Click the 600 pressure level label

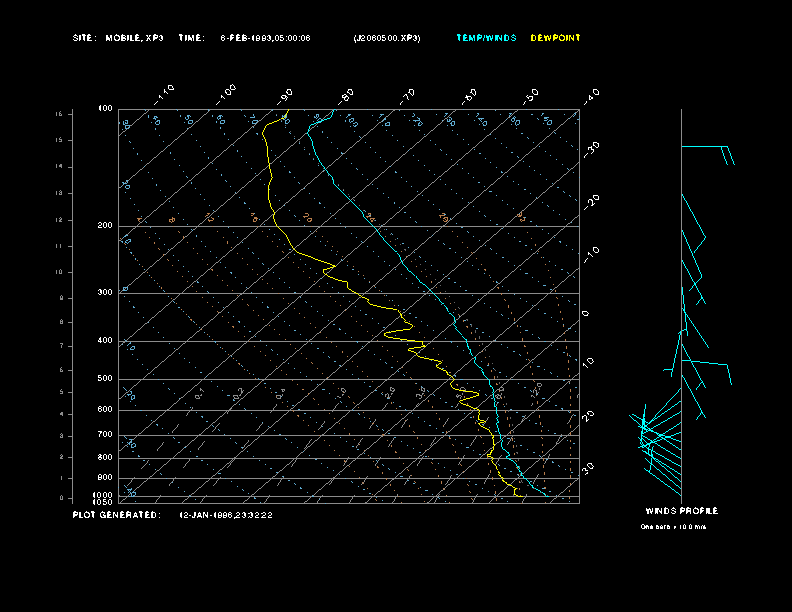(x=105, y=410)
